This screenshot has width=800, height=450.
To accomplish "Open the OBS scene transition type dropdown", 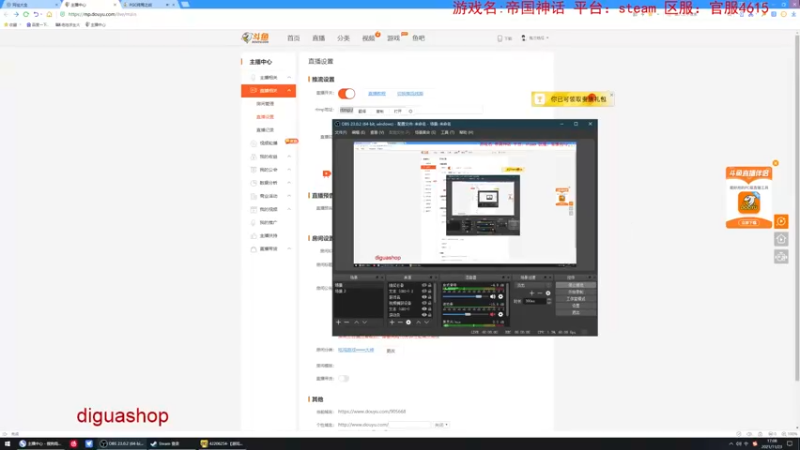I will click(533, 286).
